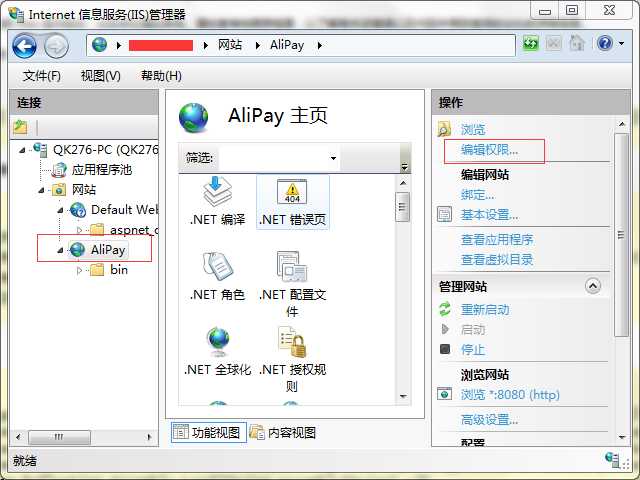The height and width of the screenshot is (480, 640).
Task: Click the 绑定... link
Action: pyautogui.click(x=477, y=194)
